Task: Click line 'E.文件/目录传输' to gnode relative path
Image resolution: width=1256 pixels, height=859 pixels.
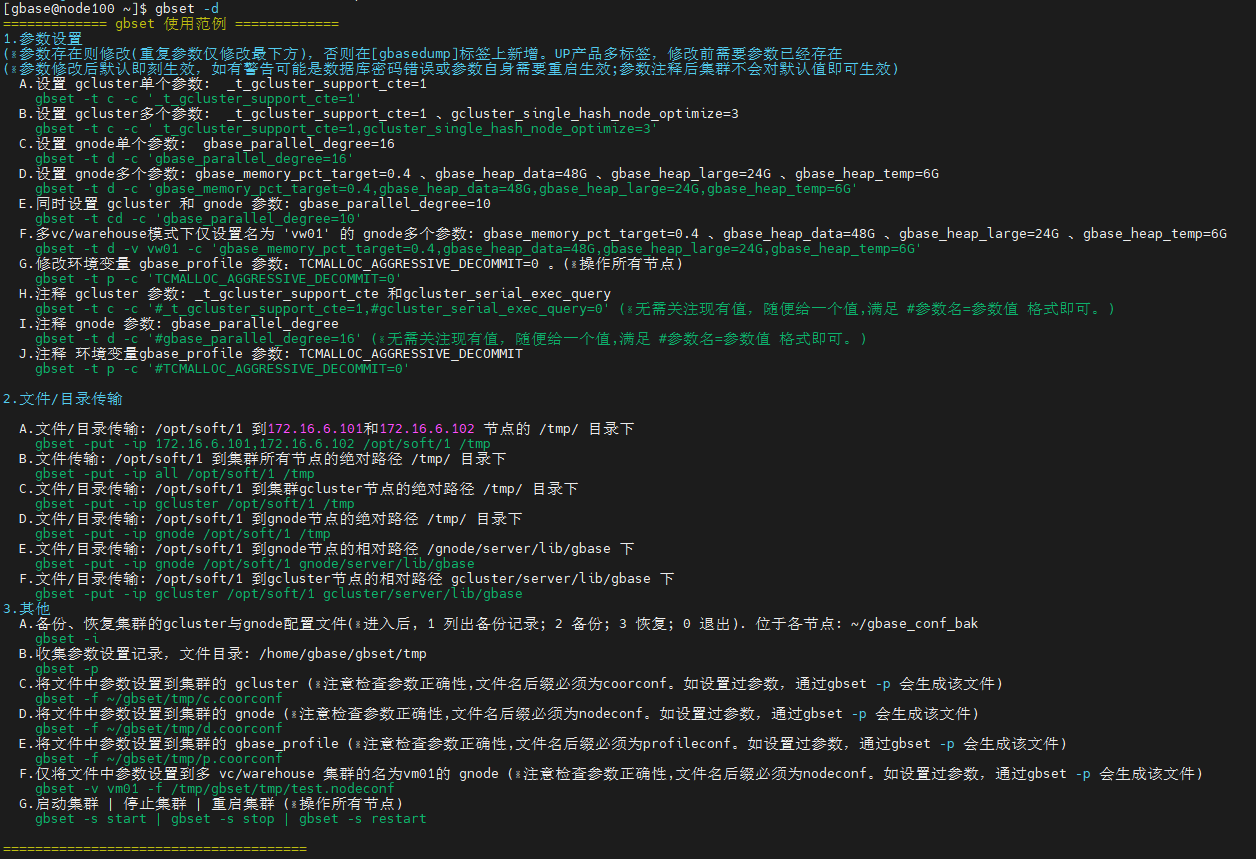Action: point(327,548)
